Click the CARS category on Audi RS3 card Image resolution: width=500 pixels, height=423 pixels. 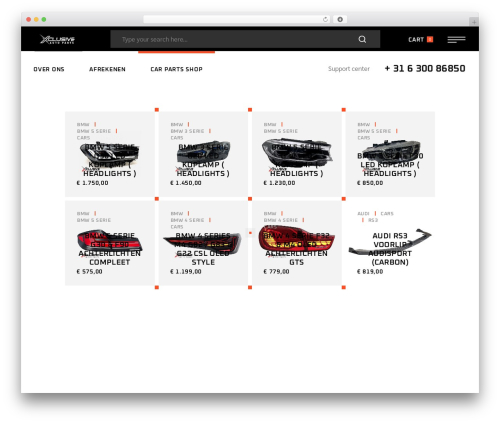coord(387,213)
